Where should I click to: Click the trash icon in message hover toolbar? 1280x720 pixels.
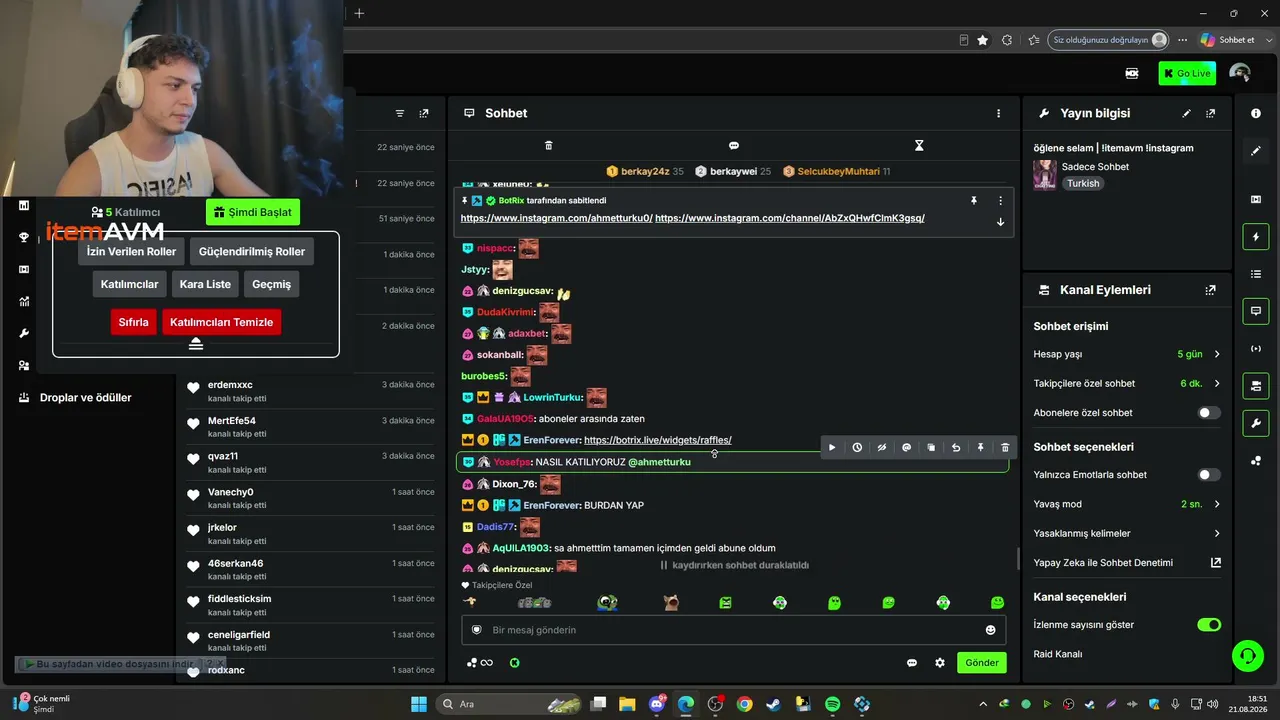[1005, 448]
